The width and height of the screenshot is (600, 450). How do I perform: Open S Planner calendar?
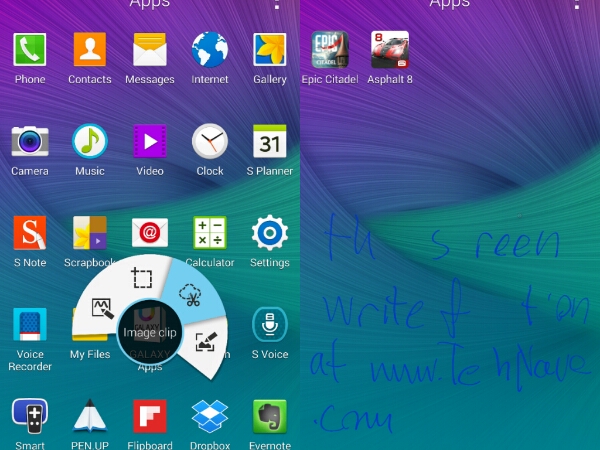[x=269, y=141]
